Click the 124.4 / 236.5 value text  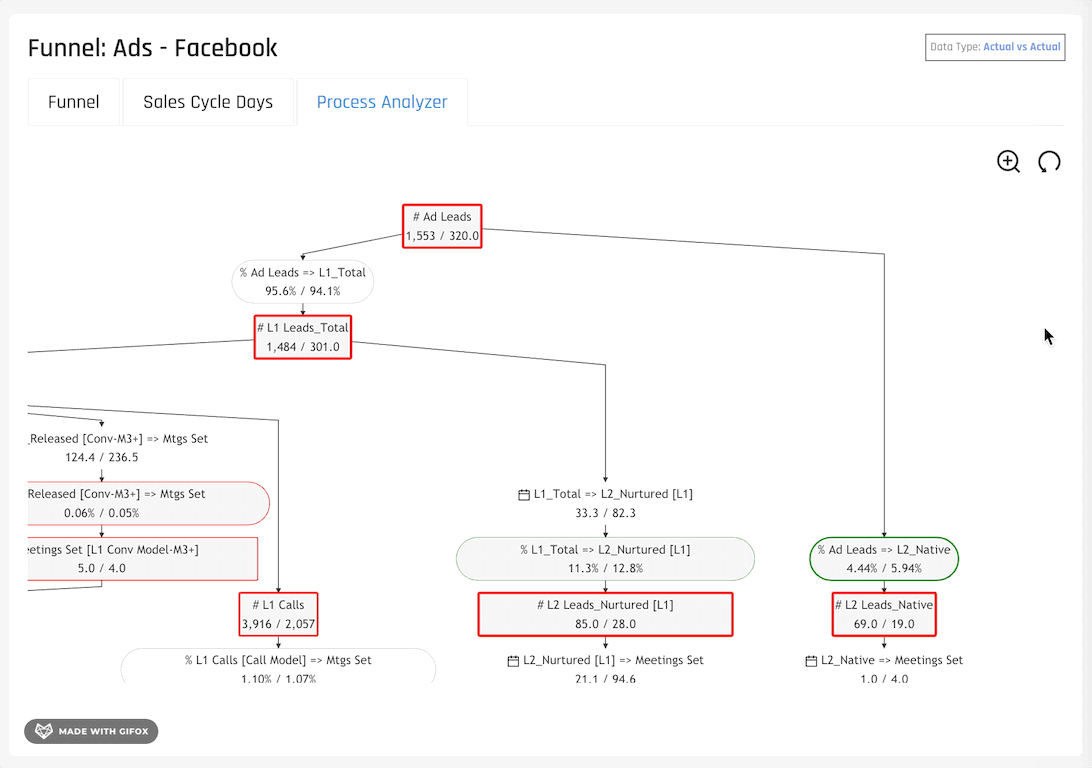pos(102,457)
